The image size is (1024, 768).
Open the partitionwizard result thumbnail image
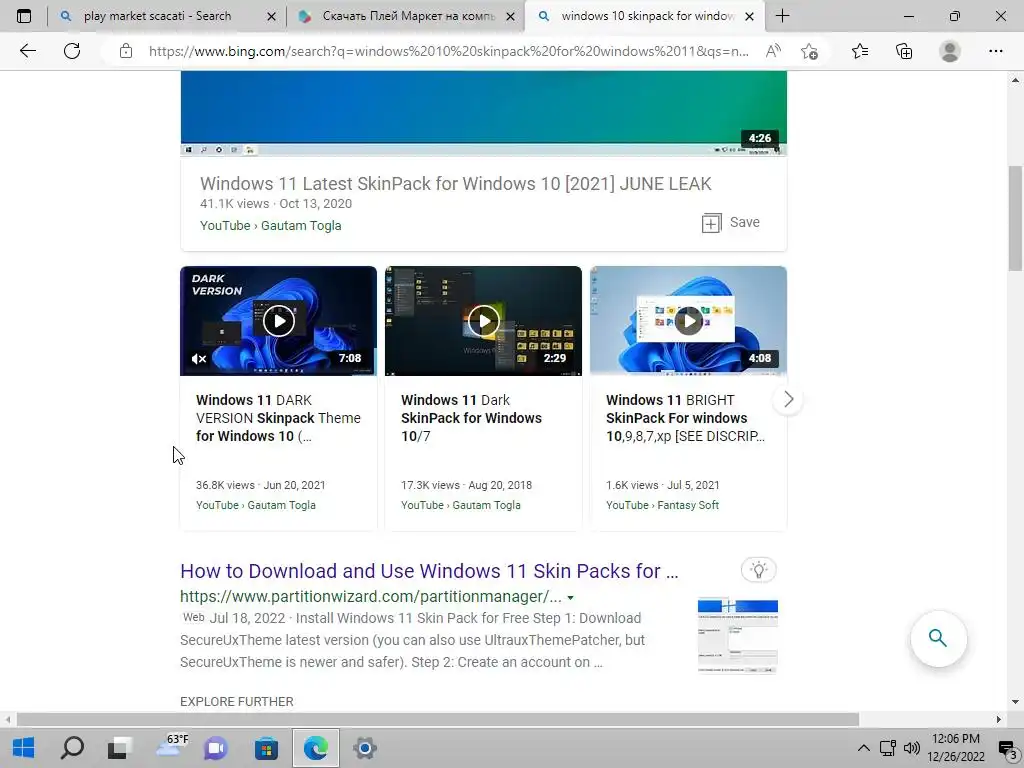tap(737, 635)
